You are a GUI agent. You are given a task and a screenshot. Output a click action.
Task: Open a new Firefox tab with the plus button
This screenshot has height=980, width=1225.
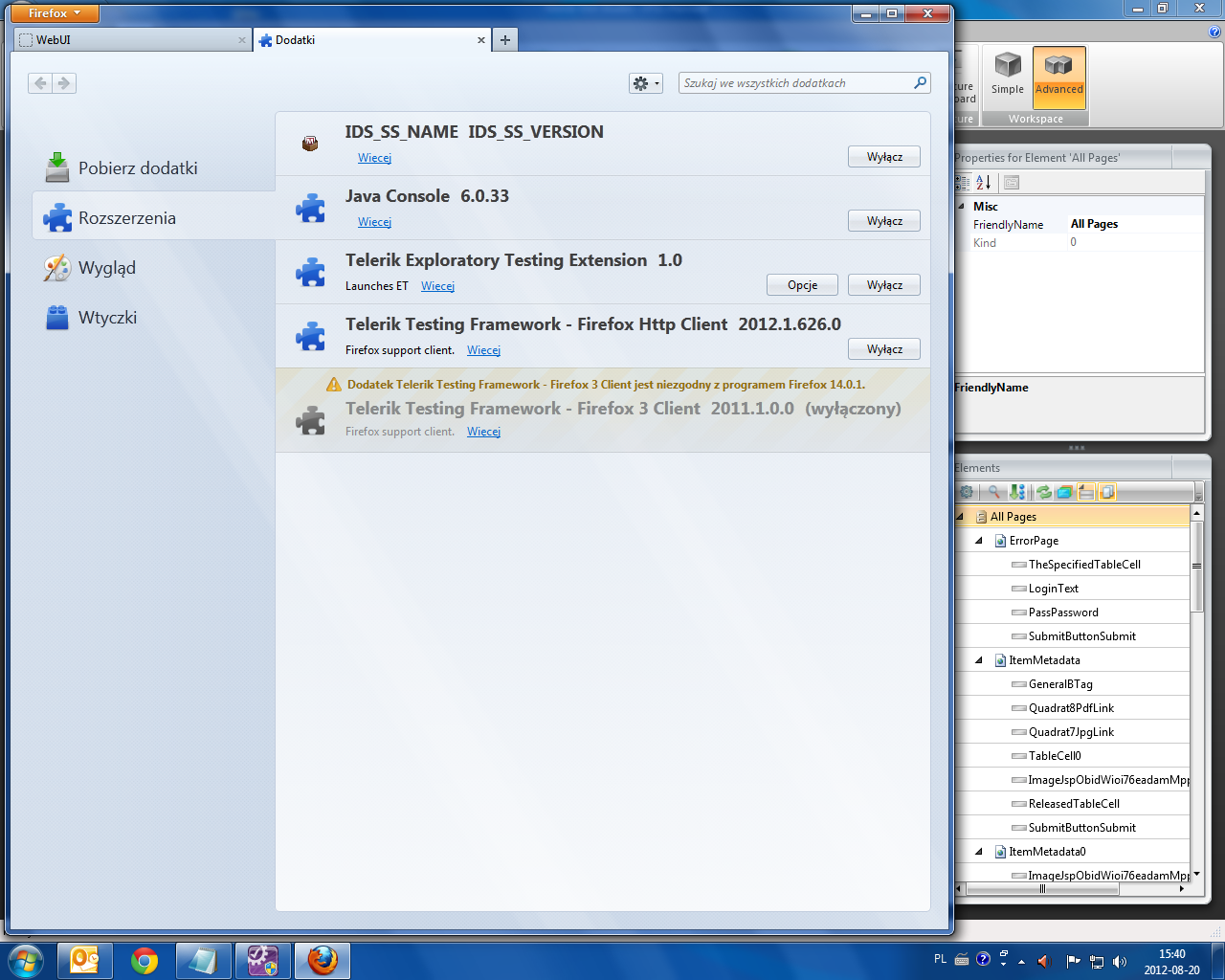tap(505, 40)
